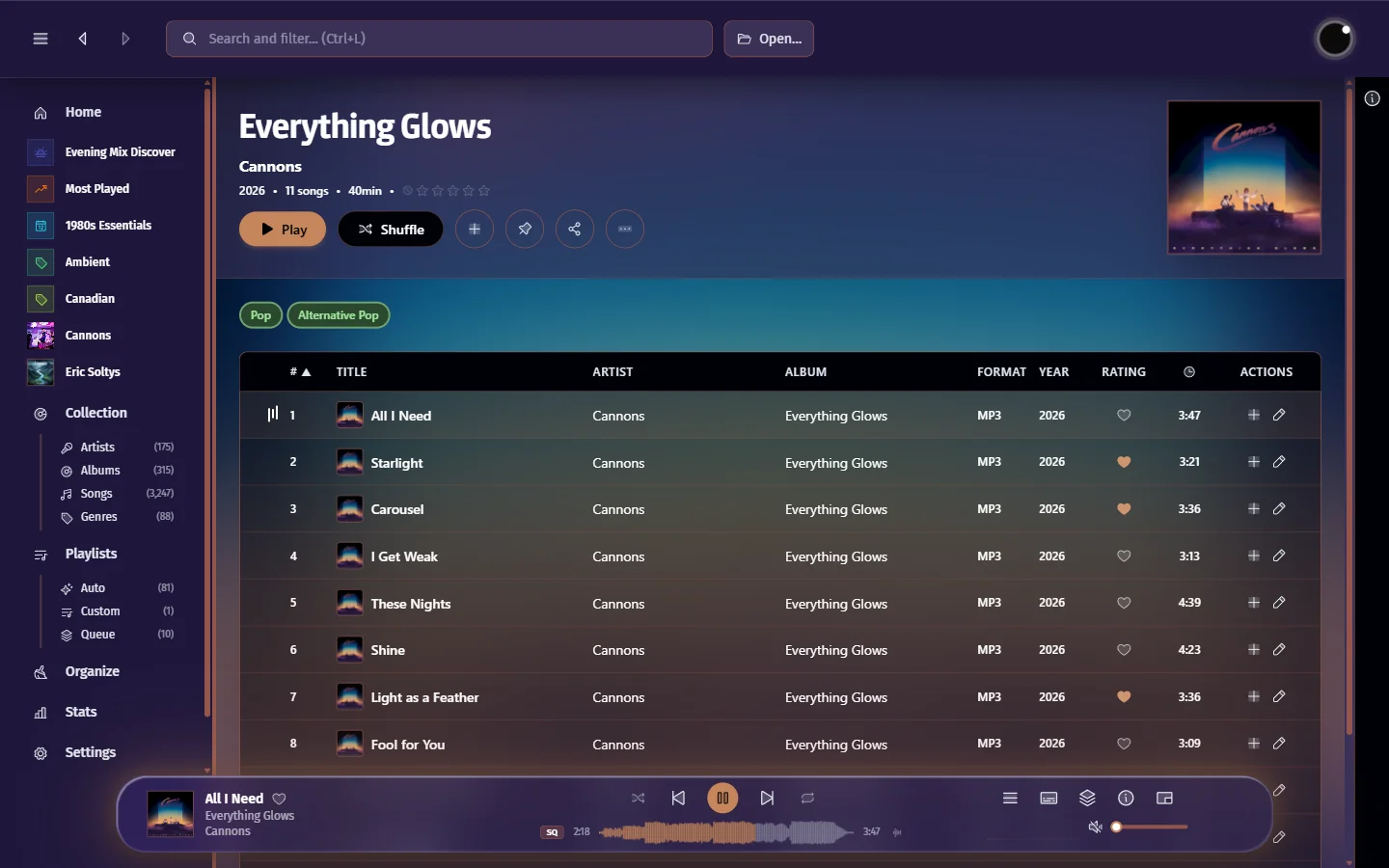Go back with the left arrow
The image size is (1389, 868).
[x=83, y=39]
